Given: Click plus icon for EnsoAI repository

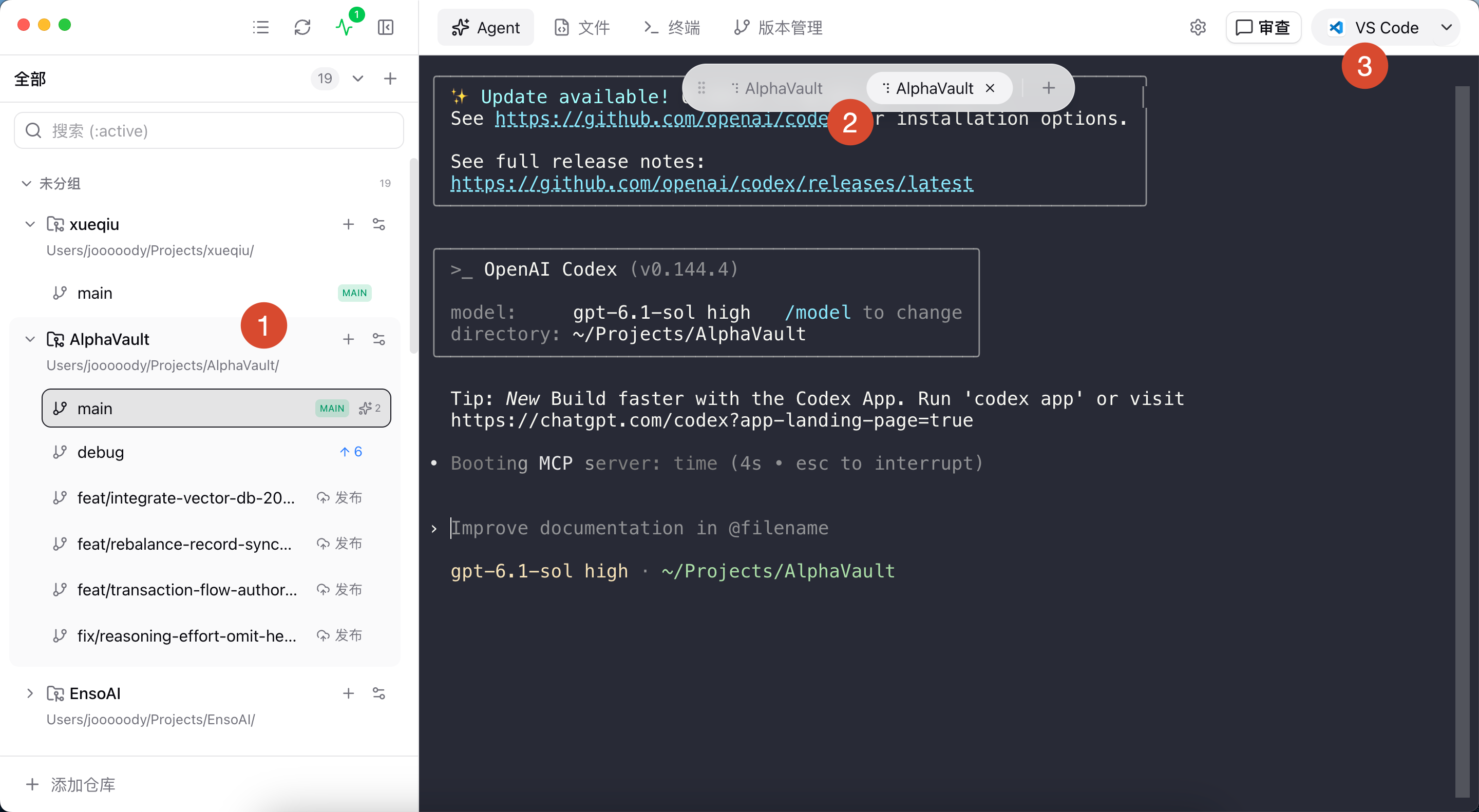Looking at the screenshot, I should click(349, 693).
